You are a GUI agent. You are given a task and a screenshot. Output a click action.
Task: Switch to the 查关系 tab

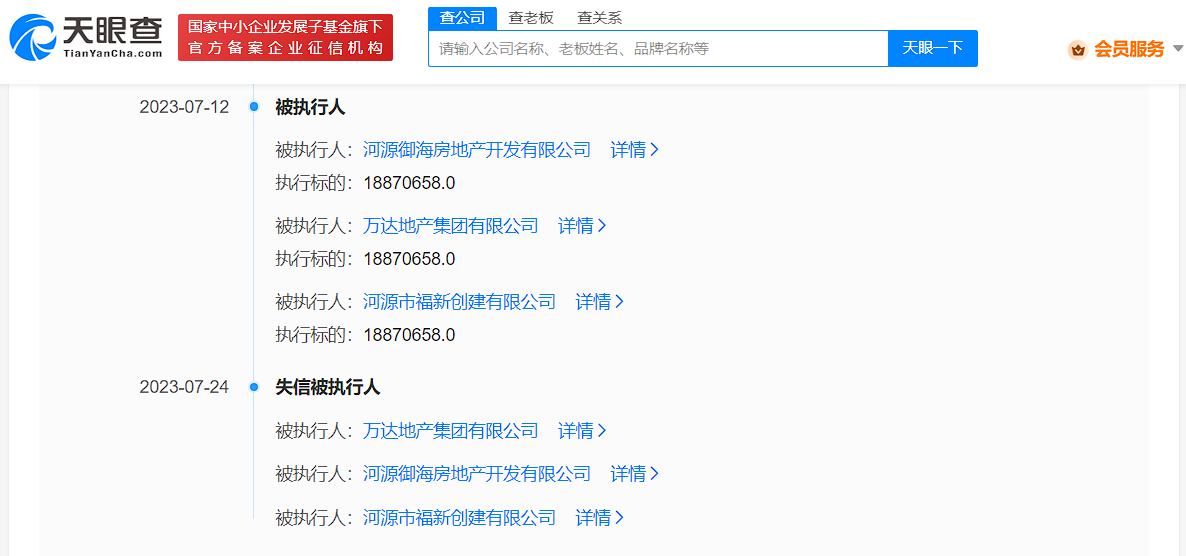pyautogui.click(x=600, y=18)
